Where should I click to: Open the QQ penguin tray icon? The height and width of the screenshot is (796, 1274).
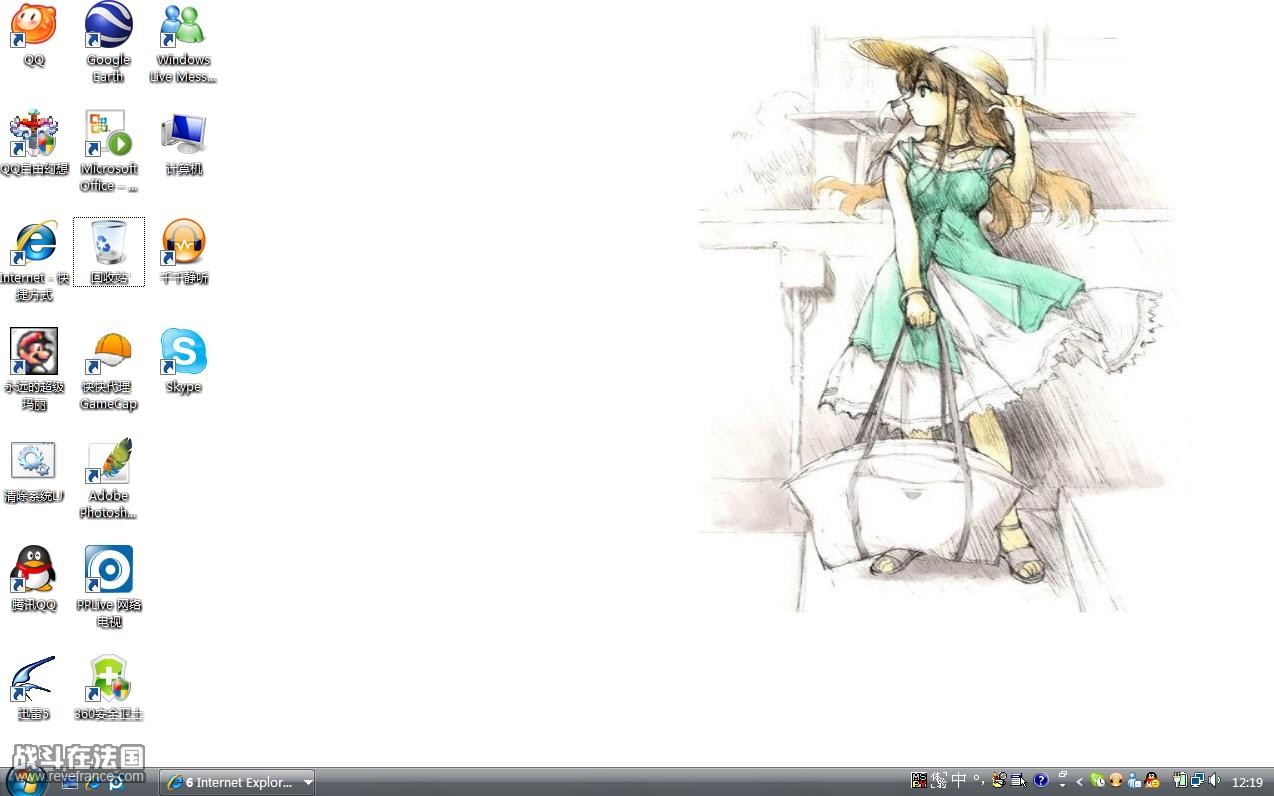pyautogui.click(x=1153, y=780)
